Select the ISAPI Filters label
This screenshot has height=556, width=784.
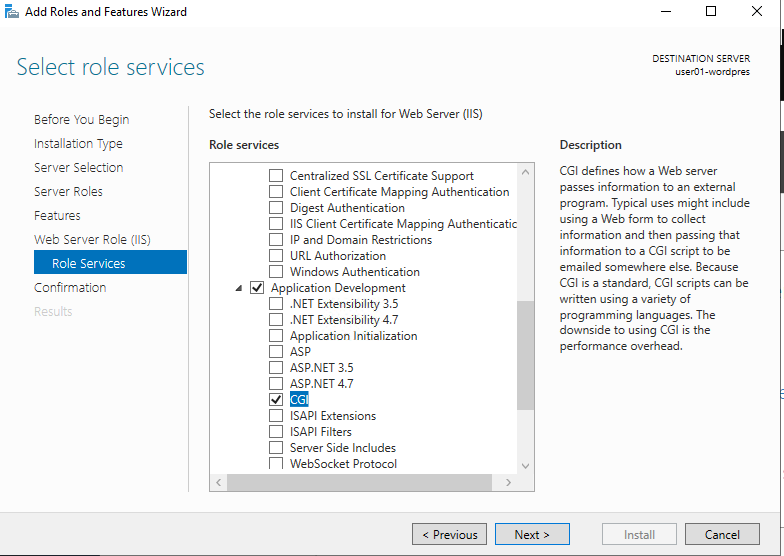(320, 432)
